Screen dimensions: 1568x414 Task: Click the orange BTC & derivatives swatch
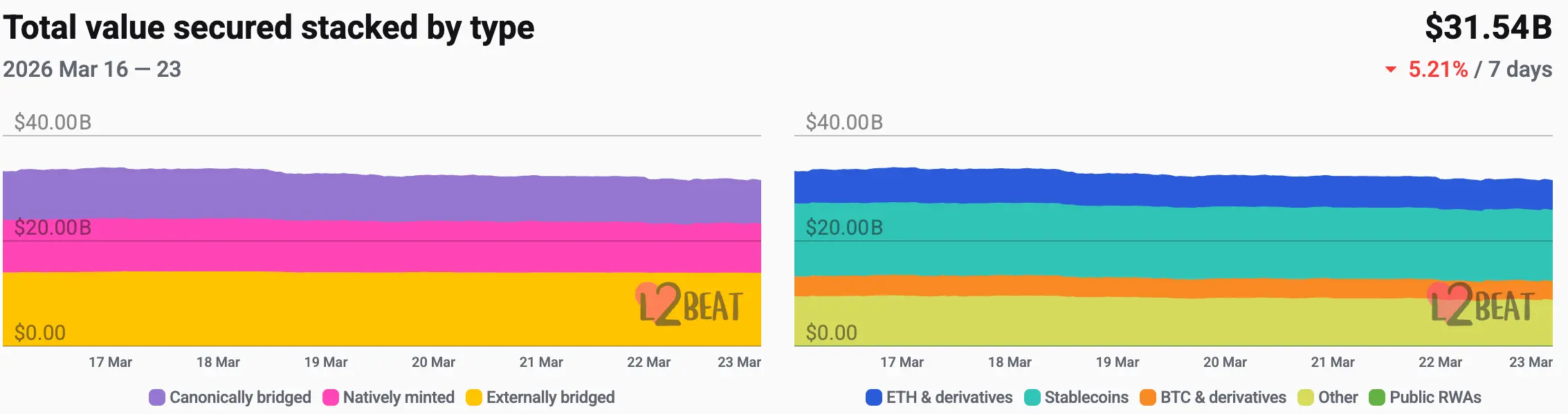click(1148, 397)
